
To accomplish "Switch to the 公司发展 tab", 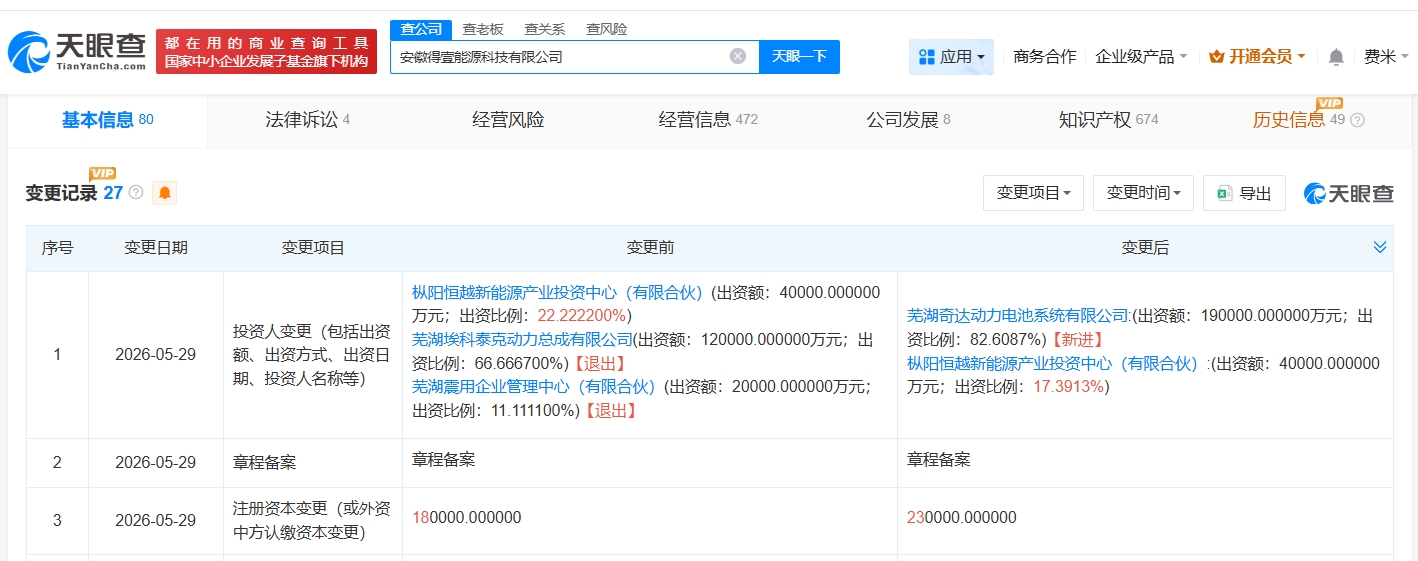I will coord(908,120).
